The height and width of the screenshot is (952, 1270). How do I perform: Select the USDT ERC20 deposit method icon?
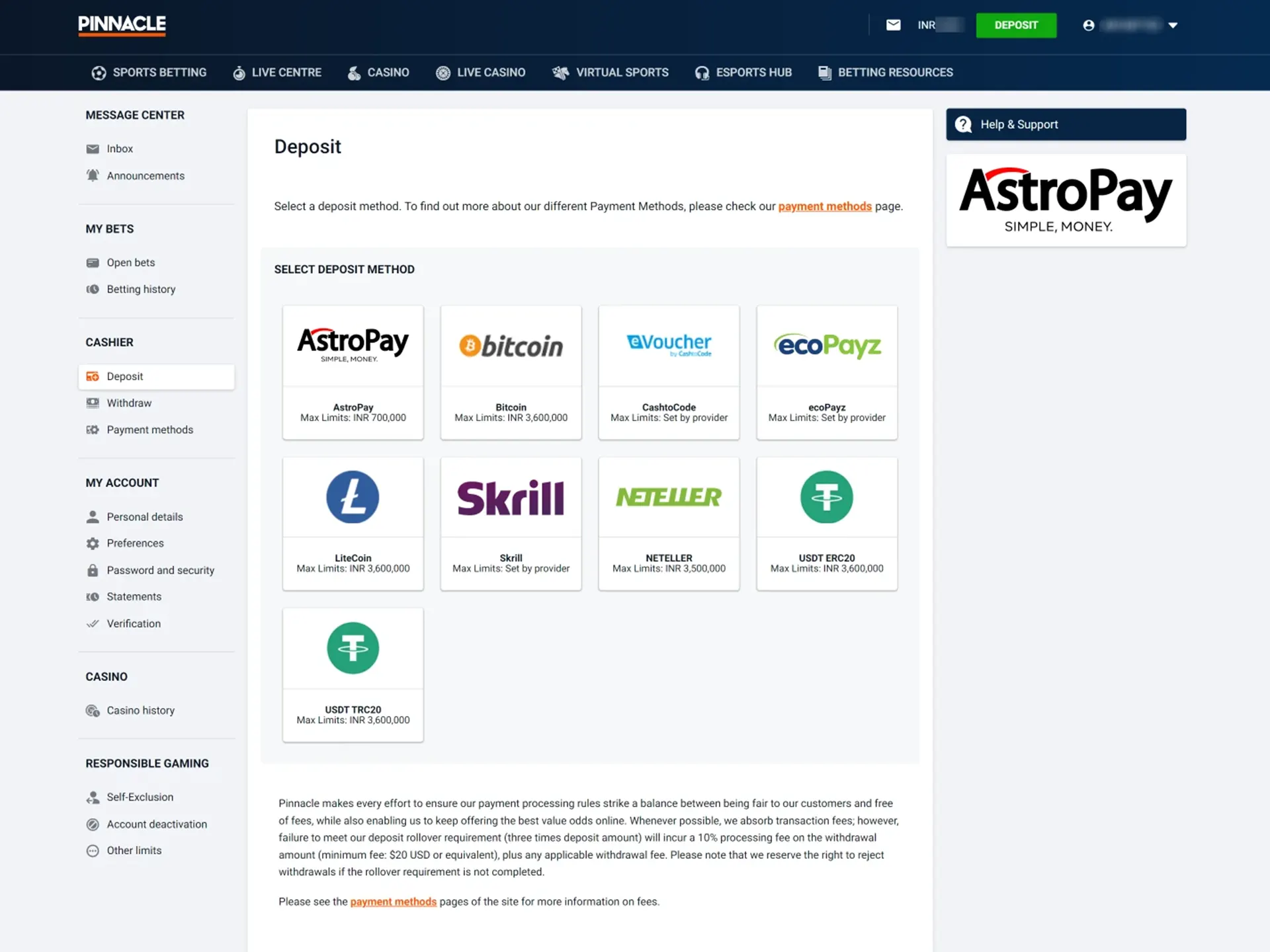click(x=826, y=497)
